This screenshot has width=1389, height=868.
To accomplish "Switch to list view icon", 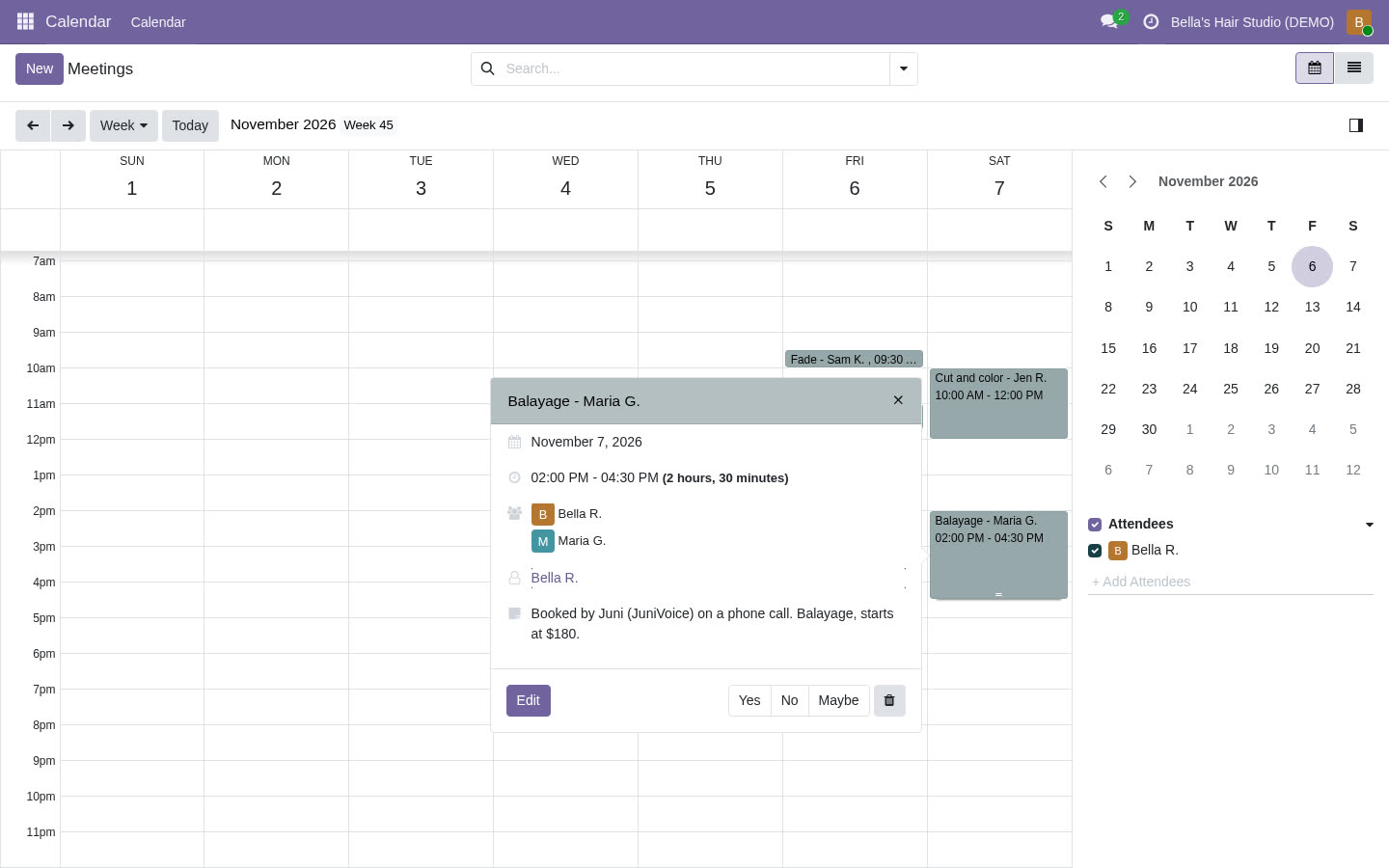I will point(1354,68).
